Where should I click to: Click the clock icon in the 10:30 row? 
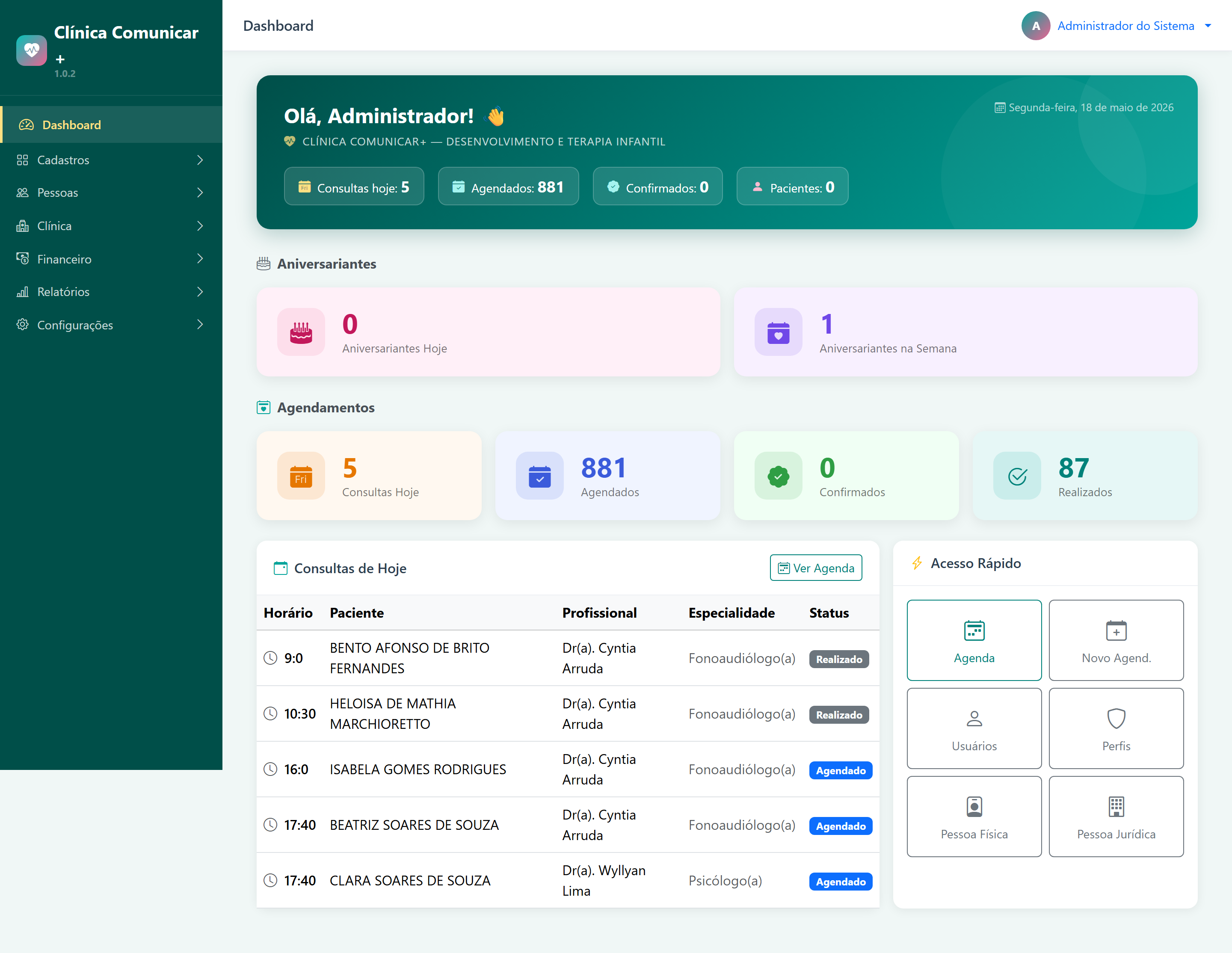pos(271,714)
